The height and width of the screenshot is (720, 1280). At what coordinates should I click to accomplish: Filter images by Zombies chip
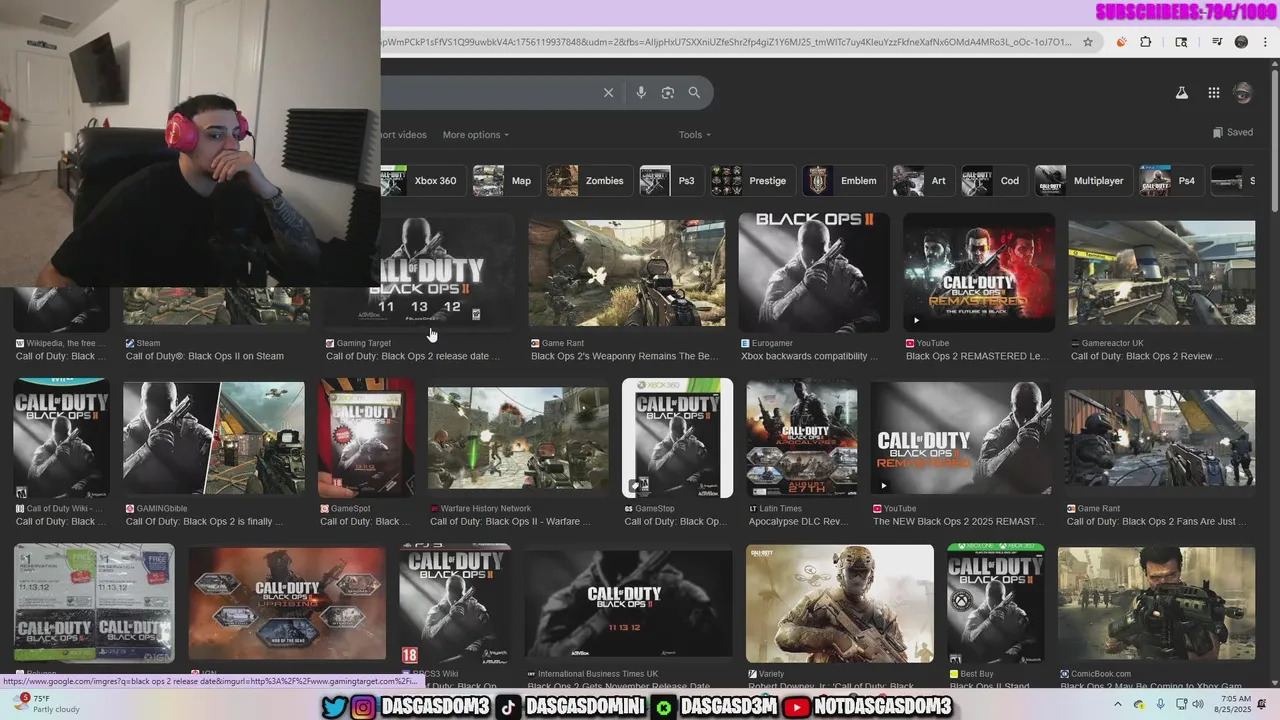(x=589, y=181)
